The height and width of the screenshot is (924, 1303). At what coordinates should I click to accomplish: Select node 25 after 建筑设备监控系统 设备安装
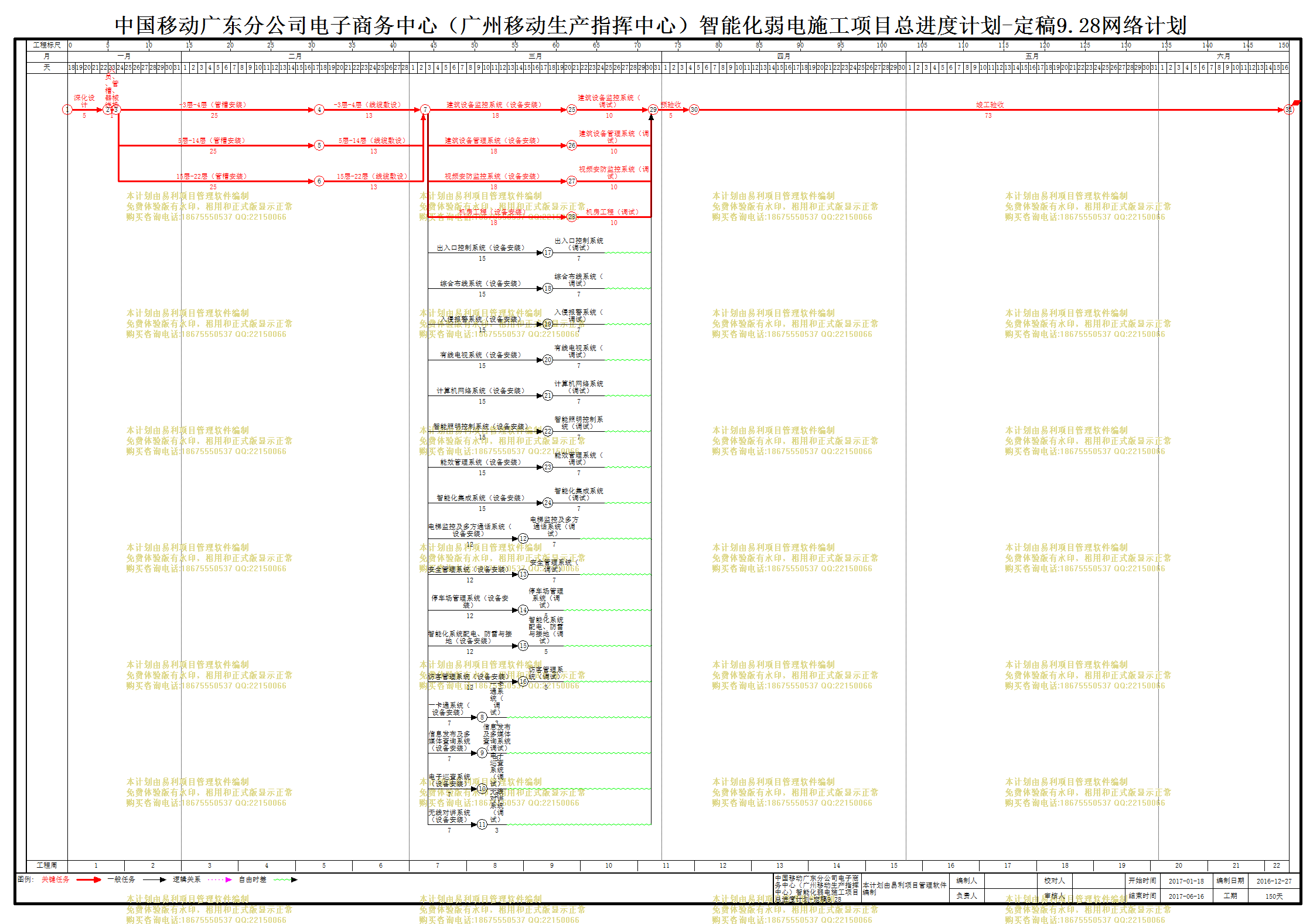click(x=572, y=110)
